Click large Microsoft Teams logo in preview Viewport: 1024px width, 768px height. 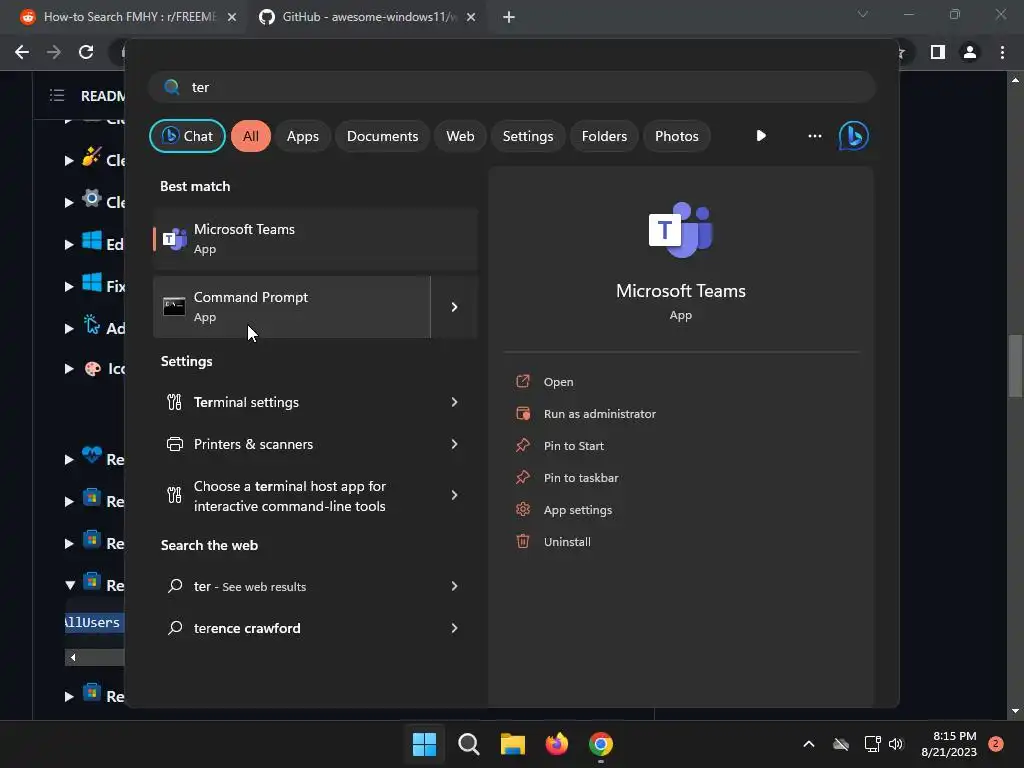pos(680,230)
